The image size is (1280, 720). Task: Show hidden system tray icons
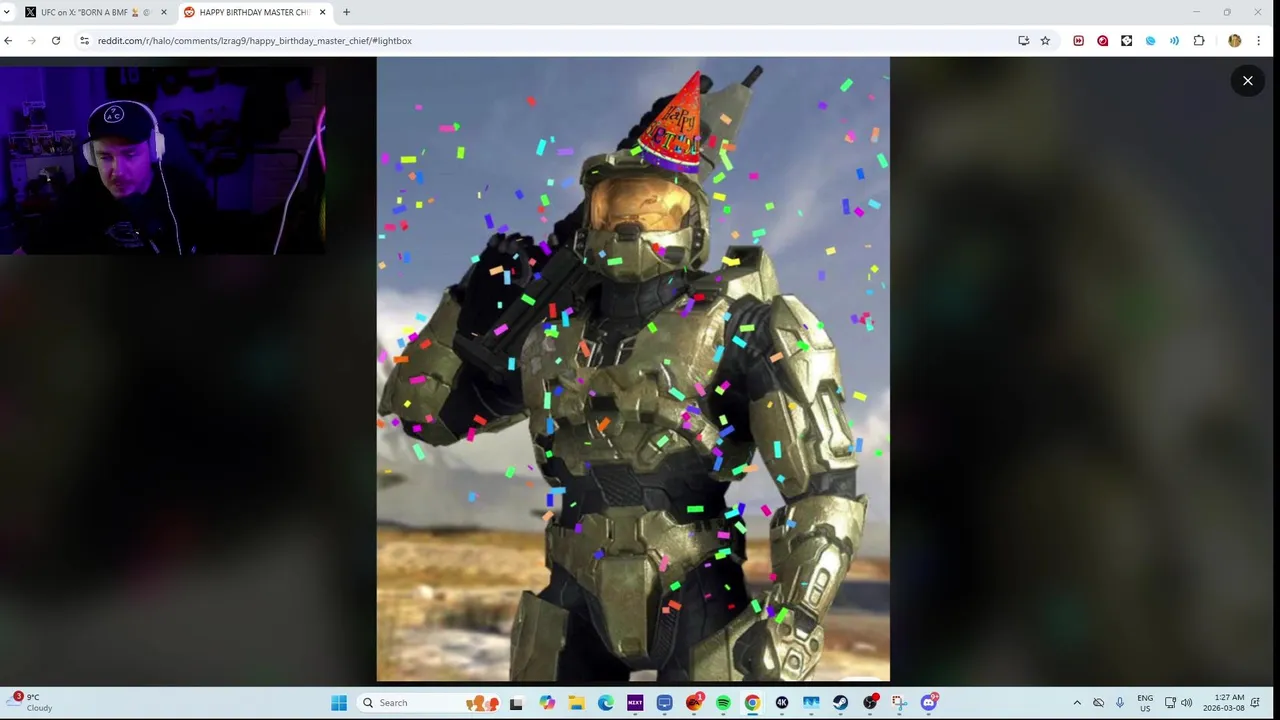[x=1077, y=702]
